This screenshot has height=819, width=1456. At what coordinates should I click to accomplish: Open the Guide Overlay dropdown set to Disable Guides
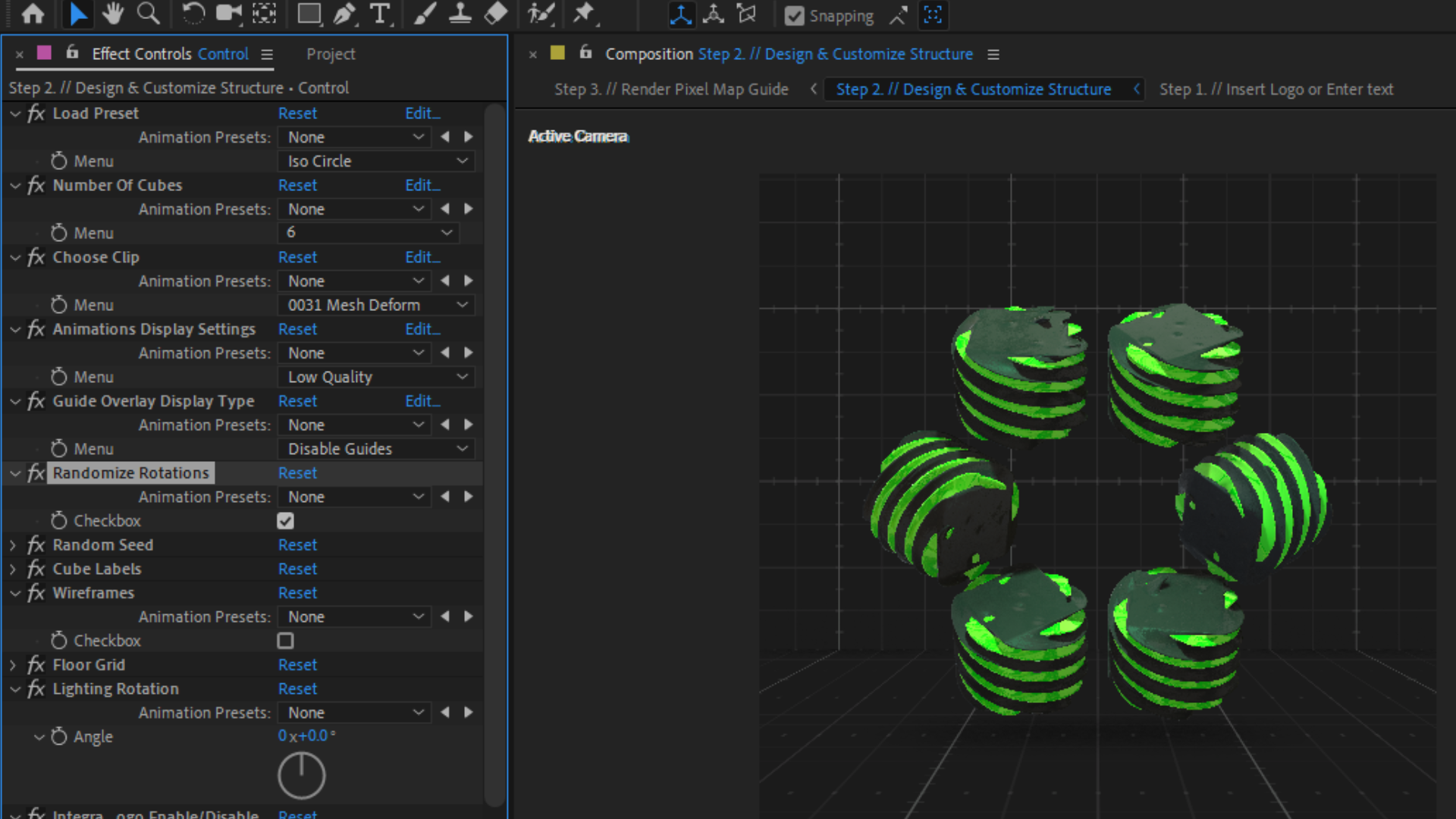(x=376, y=448)
